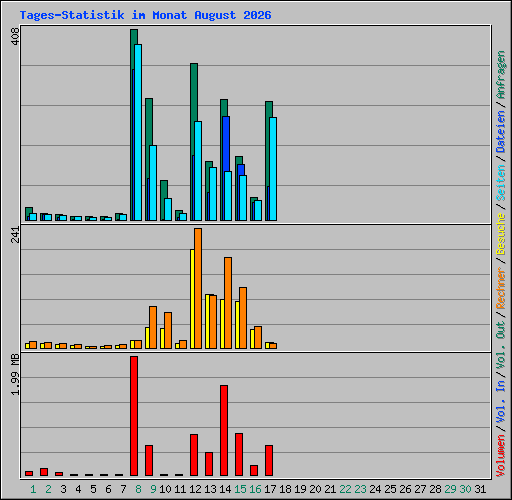Click the red Volumen bar for day 8
This screenshot has width=512, height=500.
pos(134,416)
